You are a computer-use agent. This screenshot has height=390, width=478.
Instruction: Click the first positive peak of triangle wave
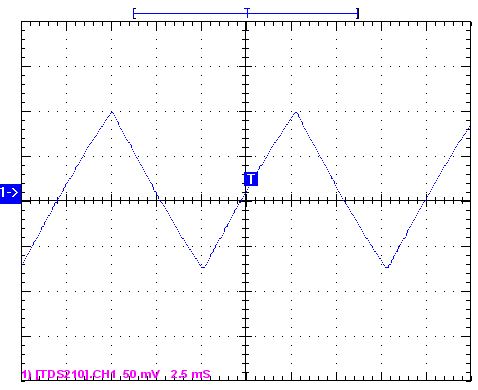click(x=112, y=113)
